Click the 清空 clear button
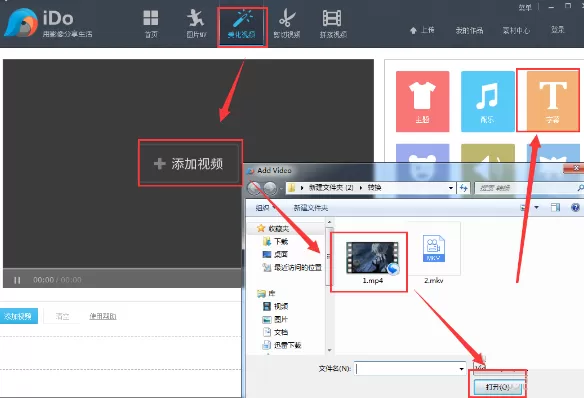The image size is (584, 398). [62, 316]
